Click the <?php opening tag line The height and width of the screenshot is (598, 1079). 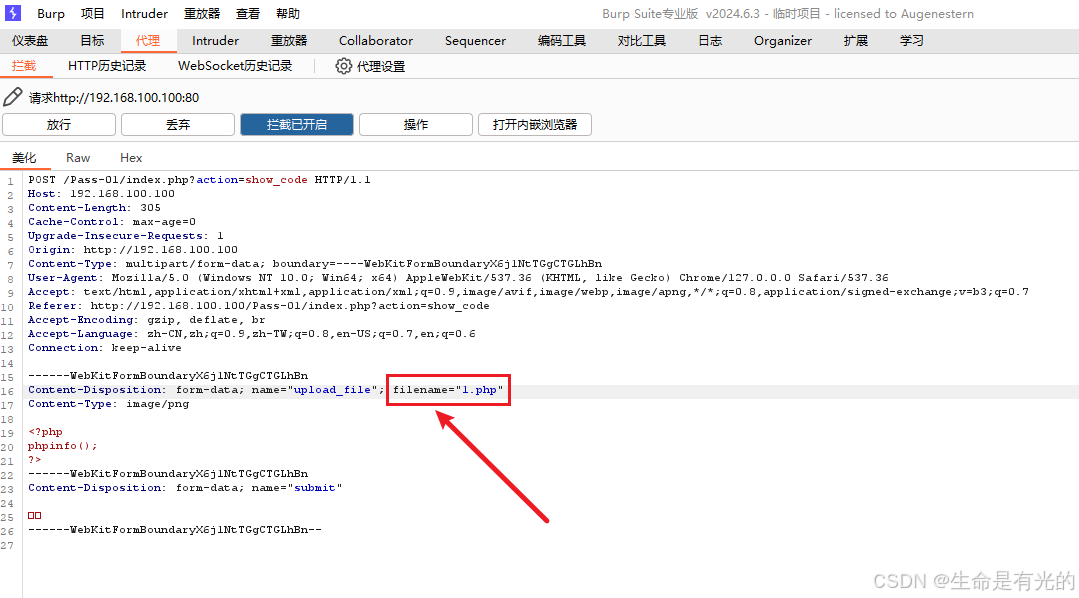point(45,432)
